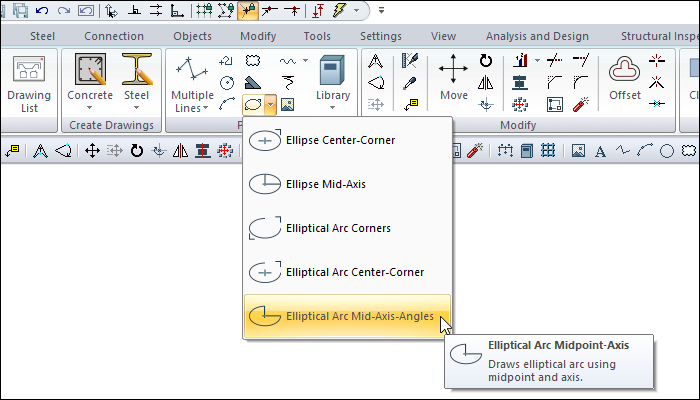Click the dynamite icon in lower toolbar
The height and width of the screenshot is (400, 700).
[475, 150]
